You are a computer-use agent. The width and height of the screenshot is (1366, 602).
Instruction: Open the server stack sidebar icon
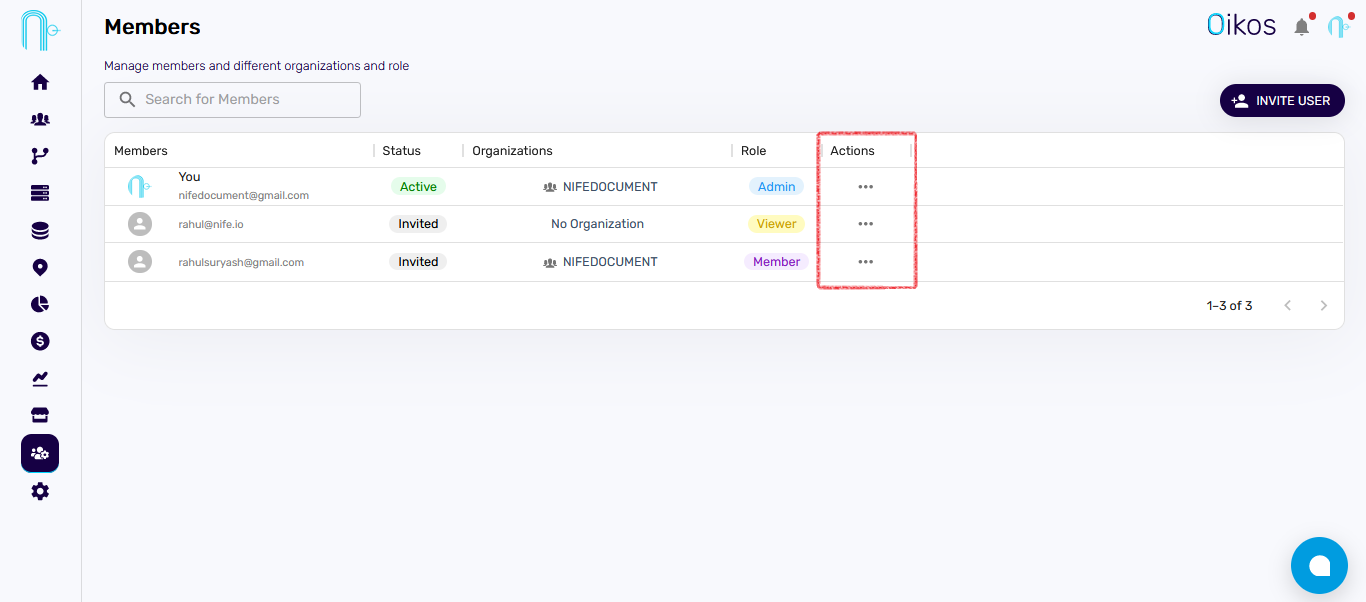40,193
